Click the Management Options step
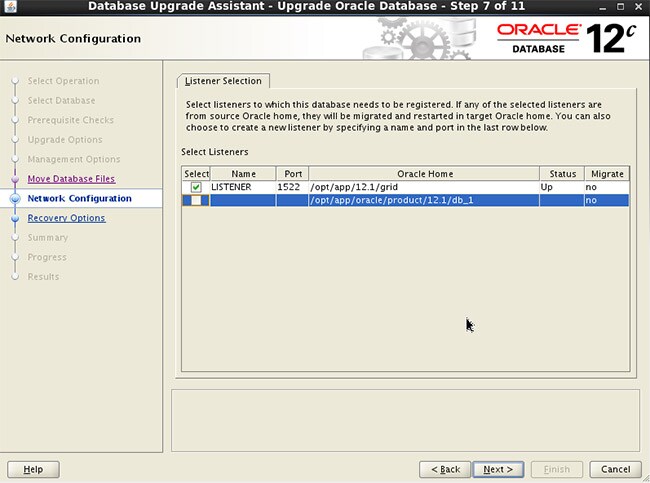The image size is (650, 483). coord(74,159)
